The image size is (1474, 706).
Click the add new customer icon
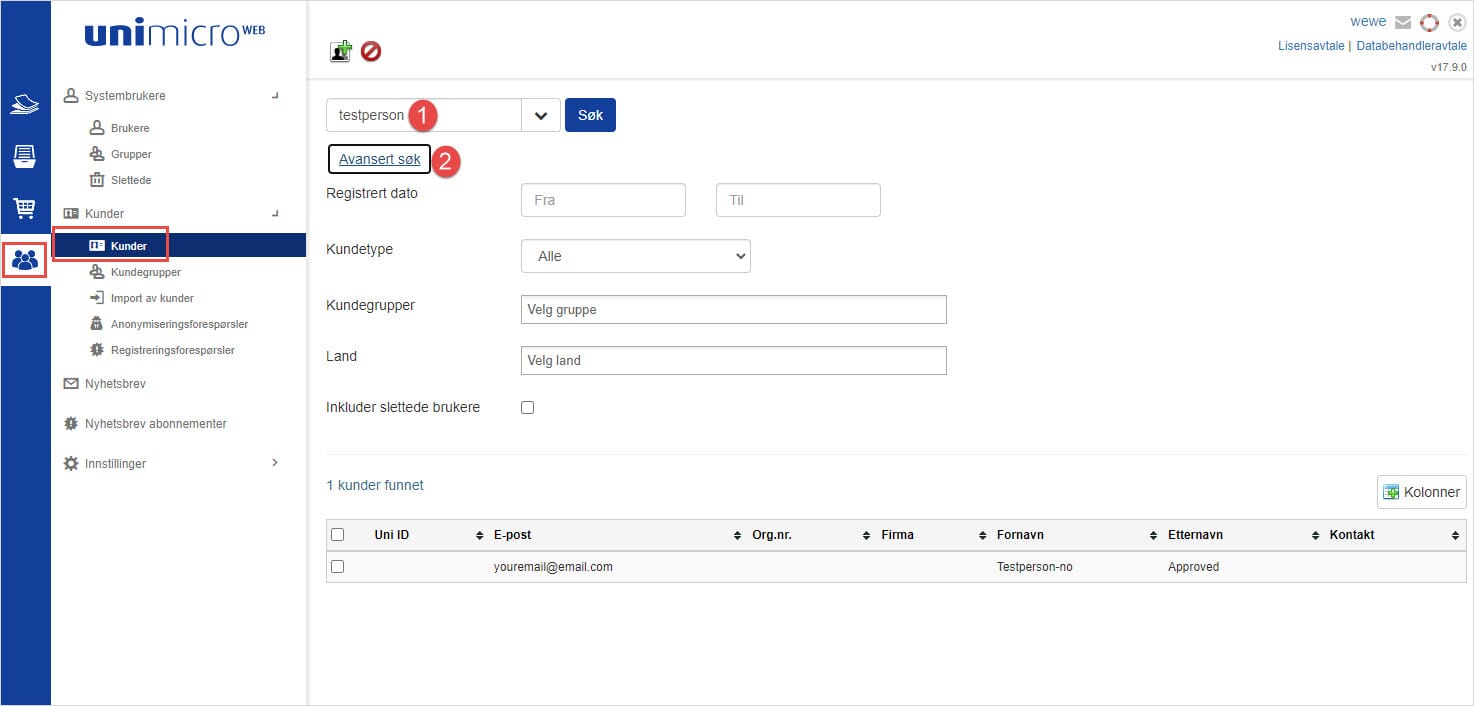point(341,51)
